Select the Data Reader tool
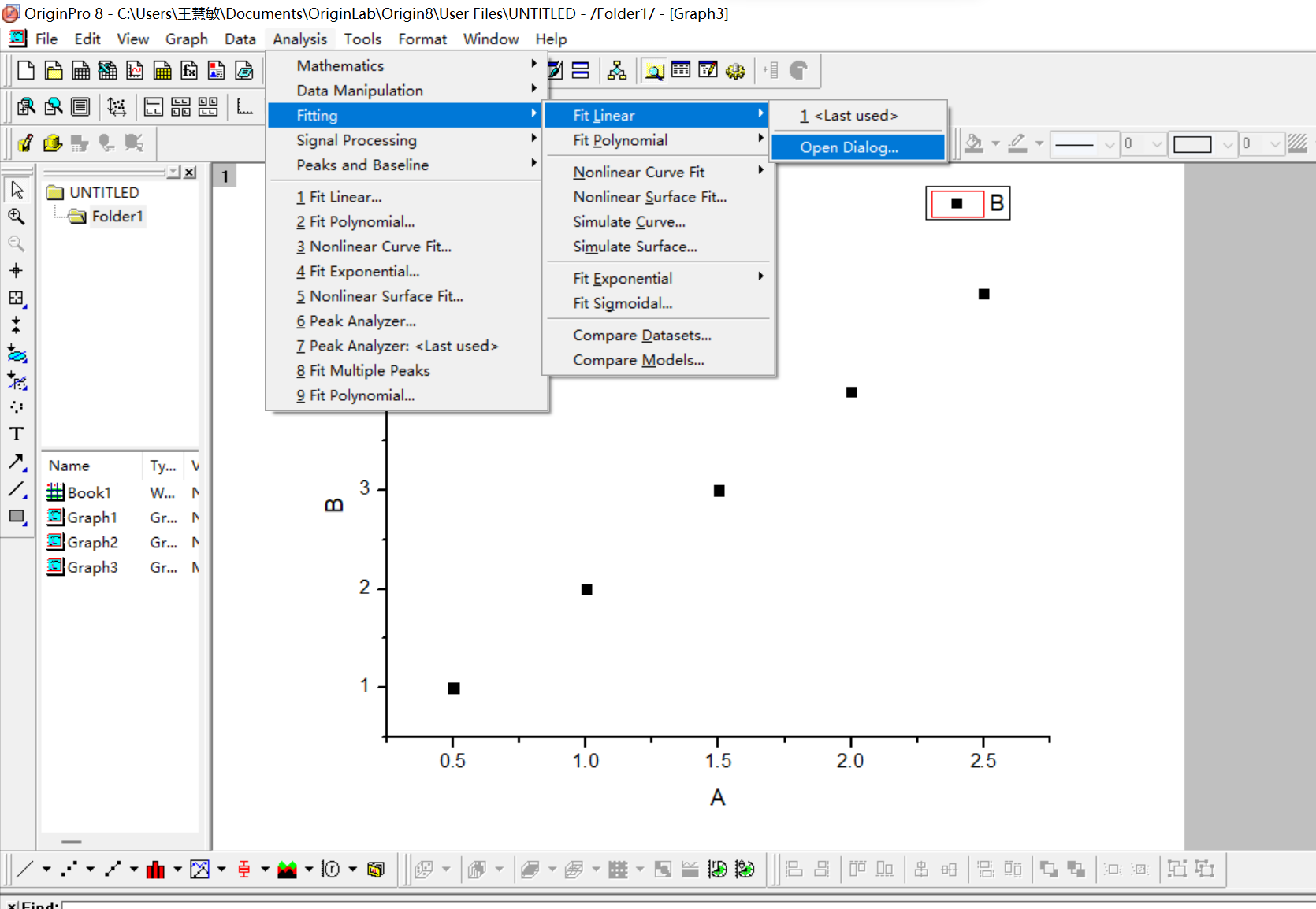Viewport: 1316px width, 909px height. click(x=17, y=298)
